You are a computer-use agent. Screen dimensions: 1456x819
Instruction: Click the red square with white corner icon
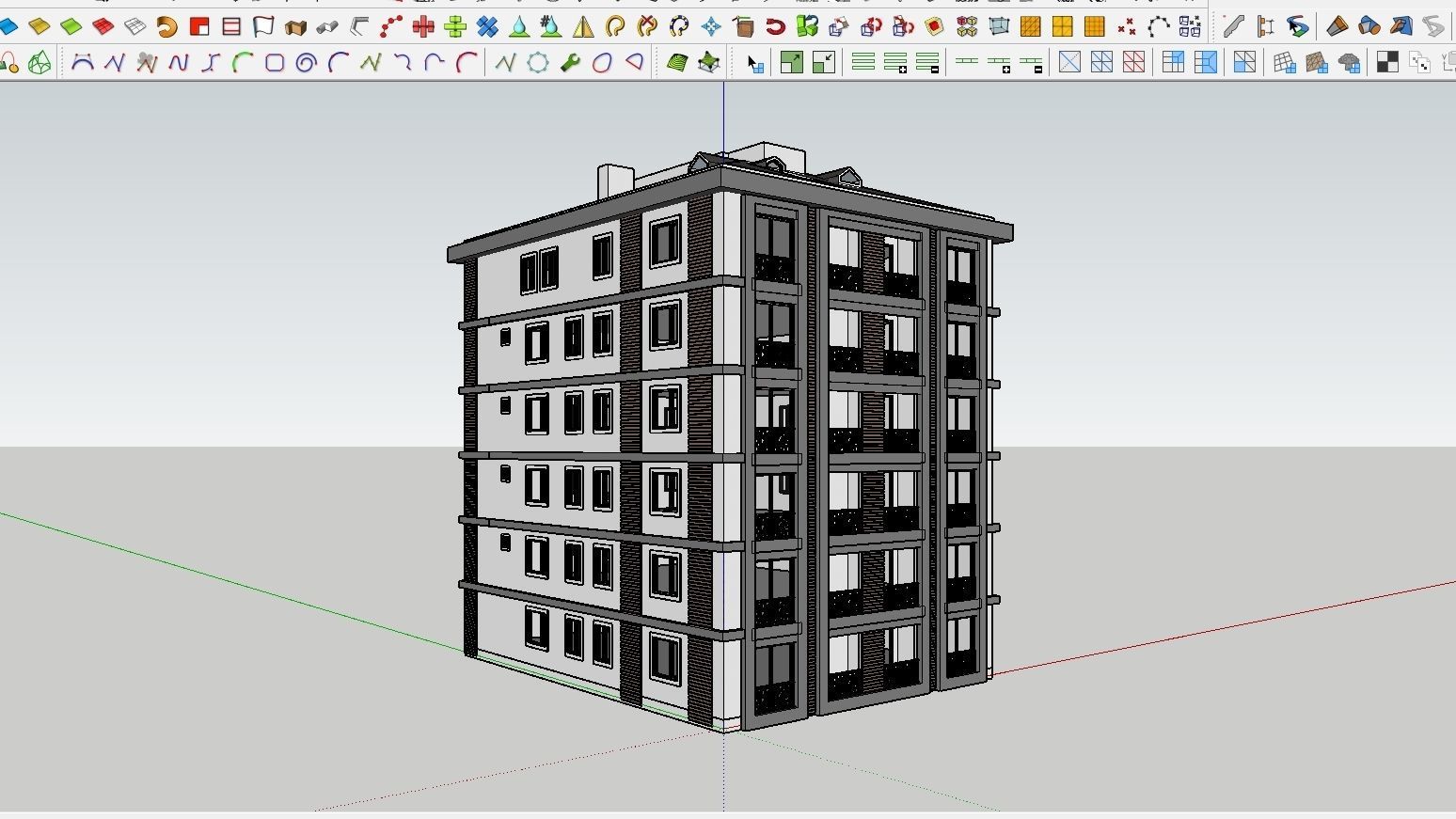coord(198,26)
